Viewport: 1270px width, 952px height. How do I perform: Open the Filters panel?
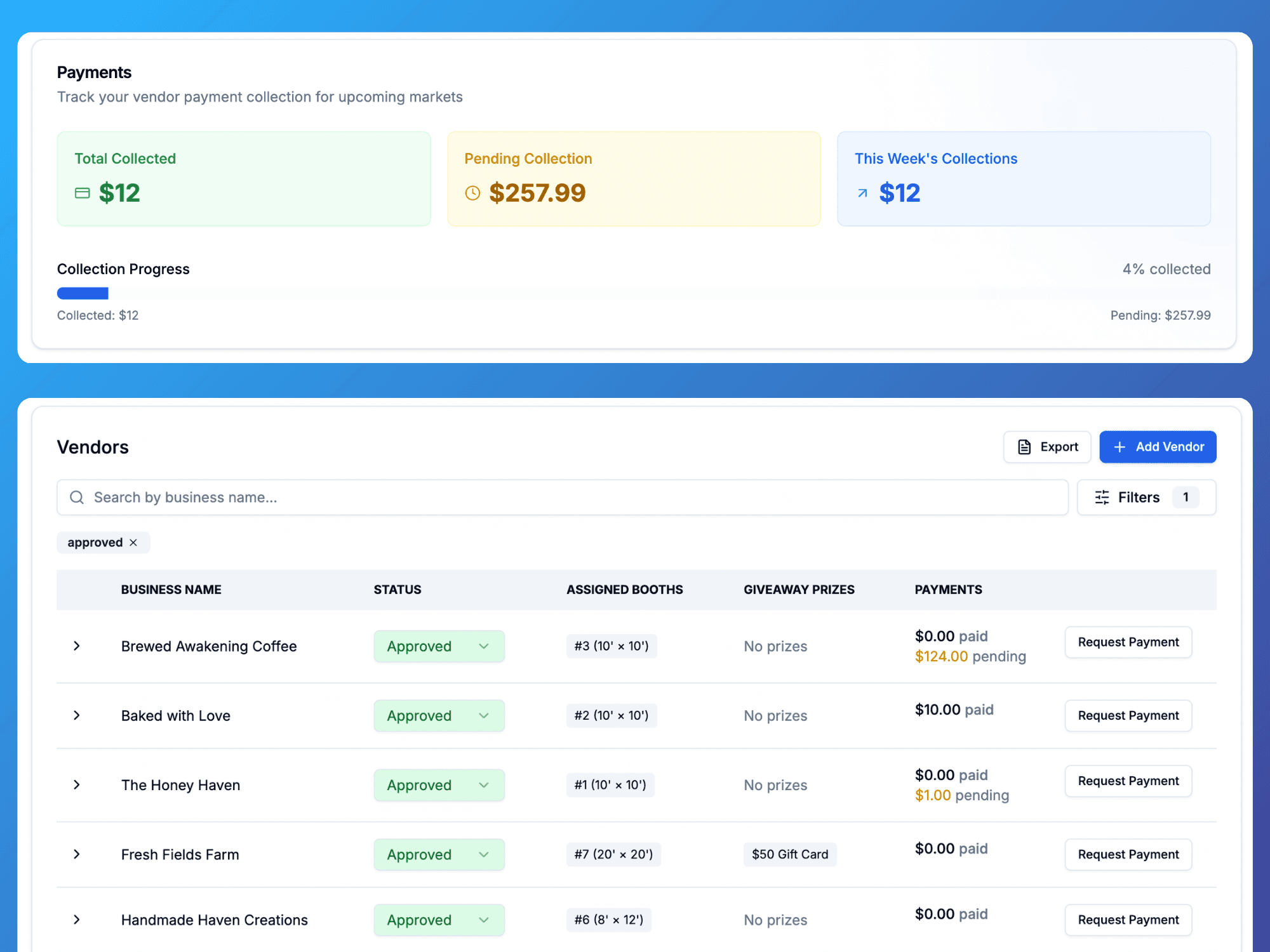click(x=1146, y=497)
